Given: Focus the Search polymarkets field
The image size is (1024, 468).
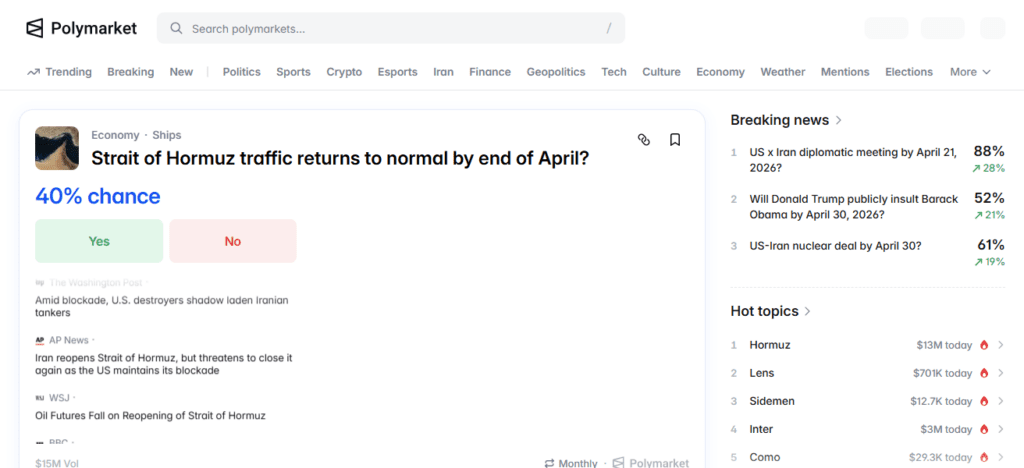Looking at the screenshot, I should coord(391,28).
